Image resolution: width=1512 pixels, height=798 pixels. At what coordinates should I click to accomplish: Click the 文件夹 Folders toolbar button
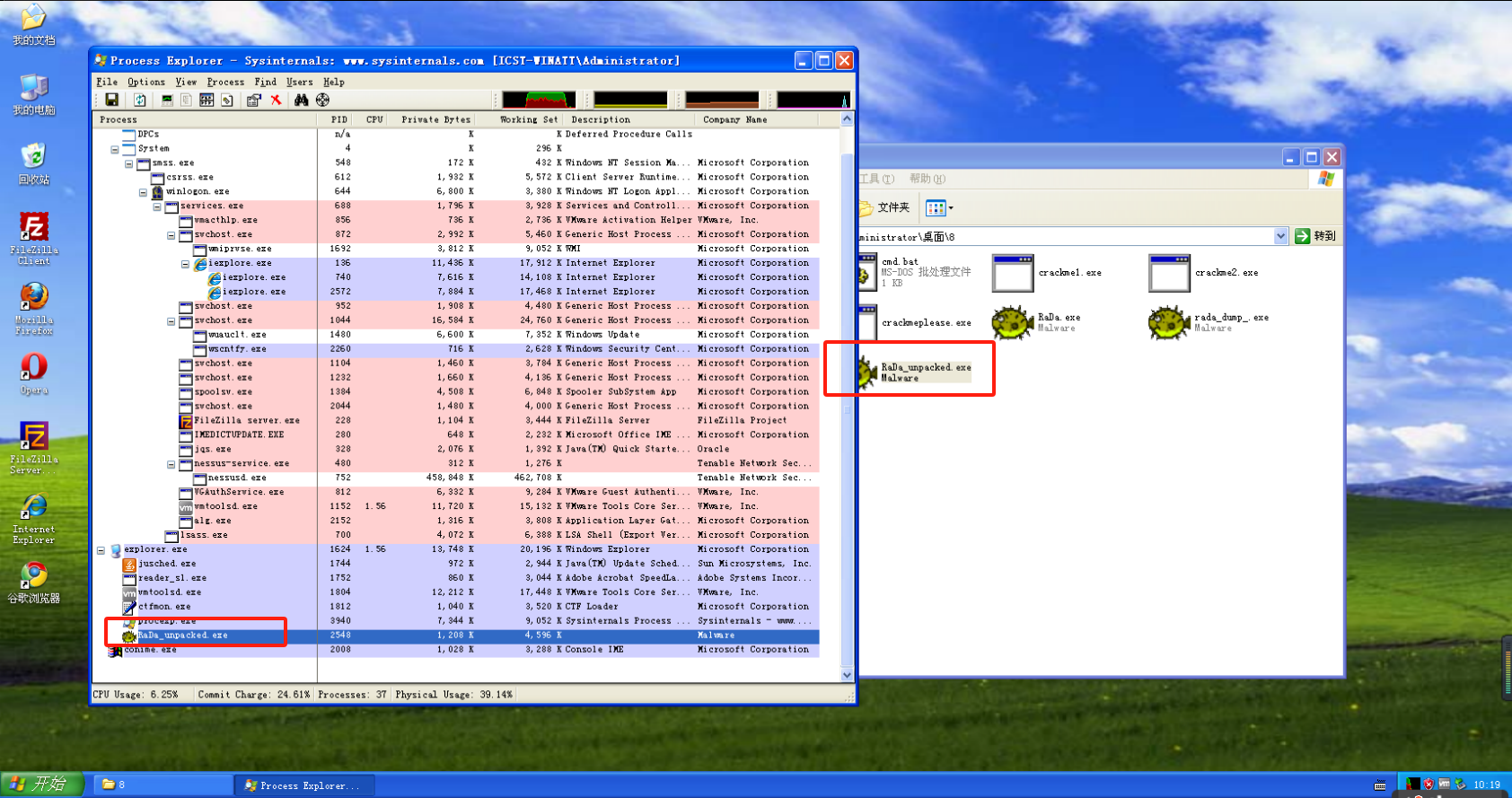pos(884,207)
